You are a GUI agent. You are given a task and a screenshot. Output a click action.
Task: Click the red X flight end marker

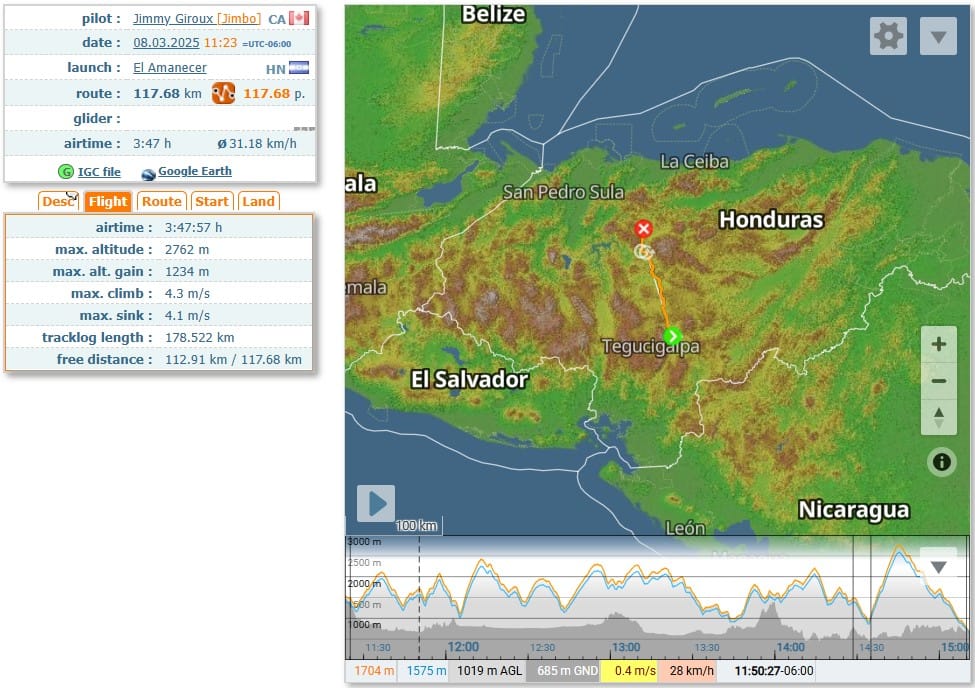643,228
